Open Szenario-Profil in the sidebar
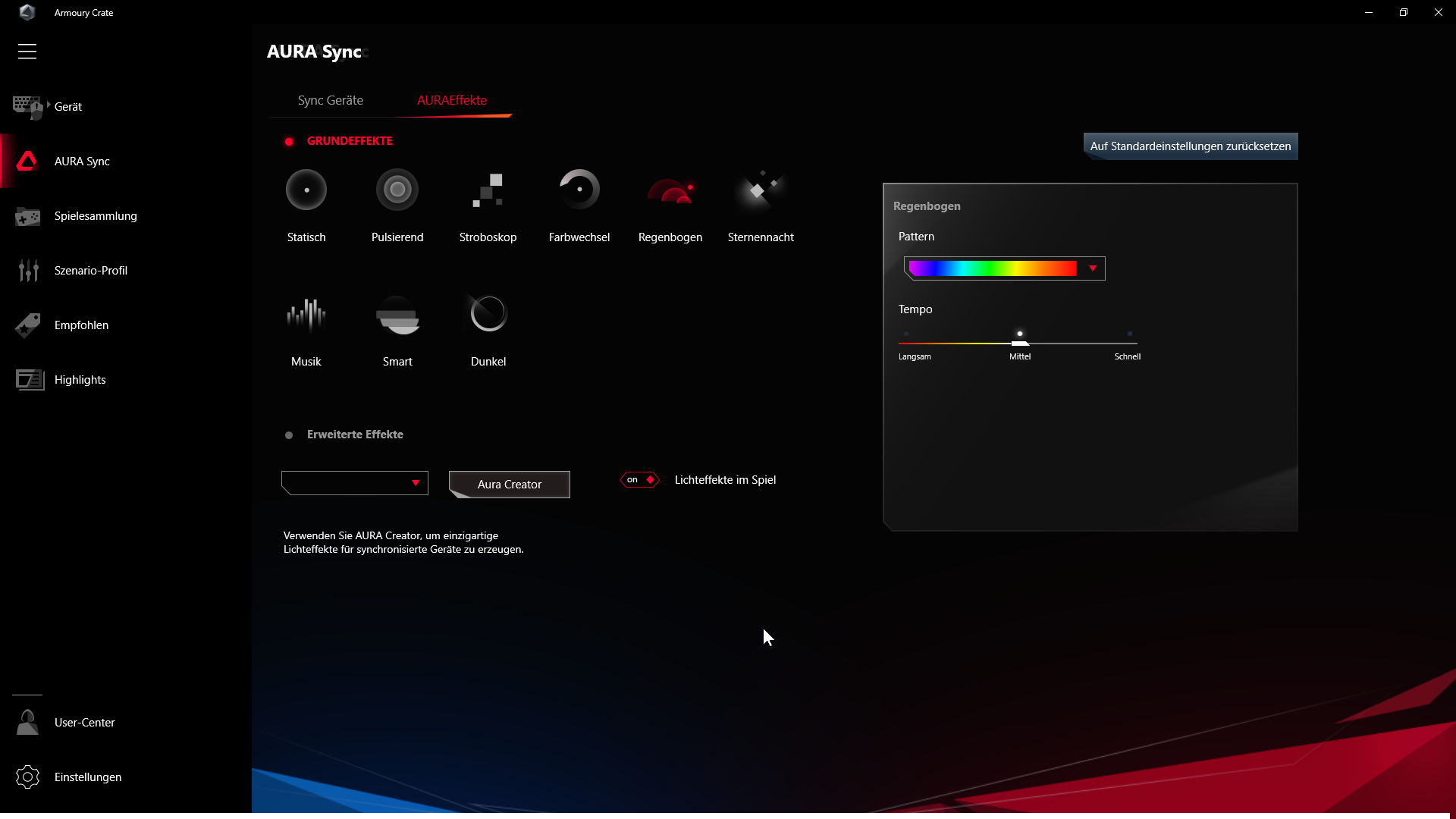This screenshot has height=819, width=1456. tap(90, 271)
